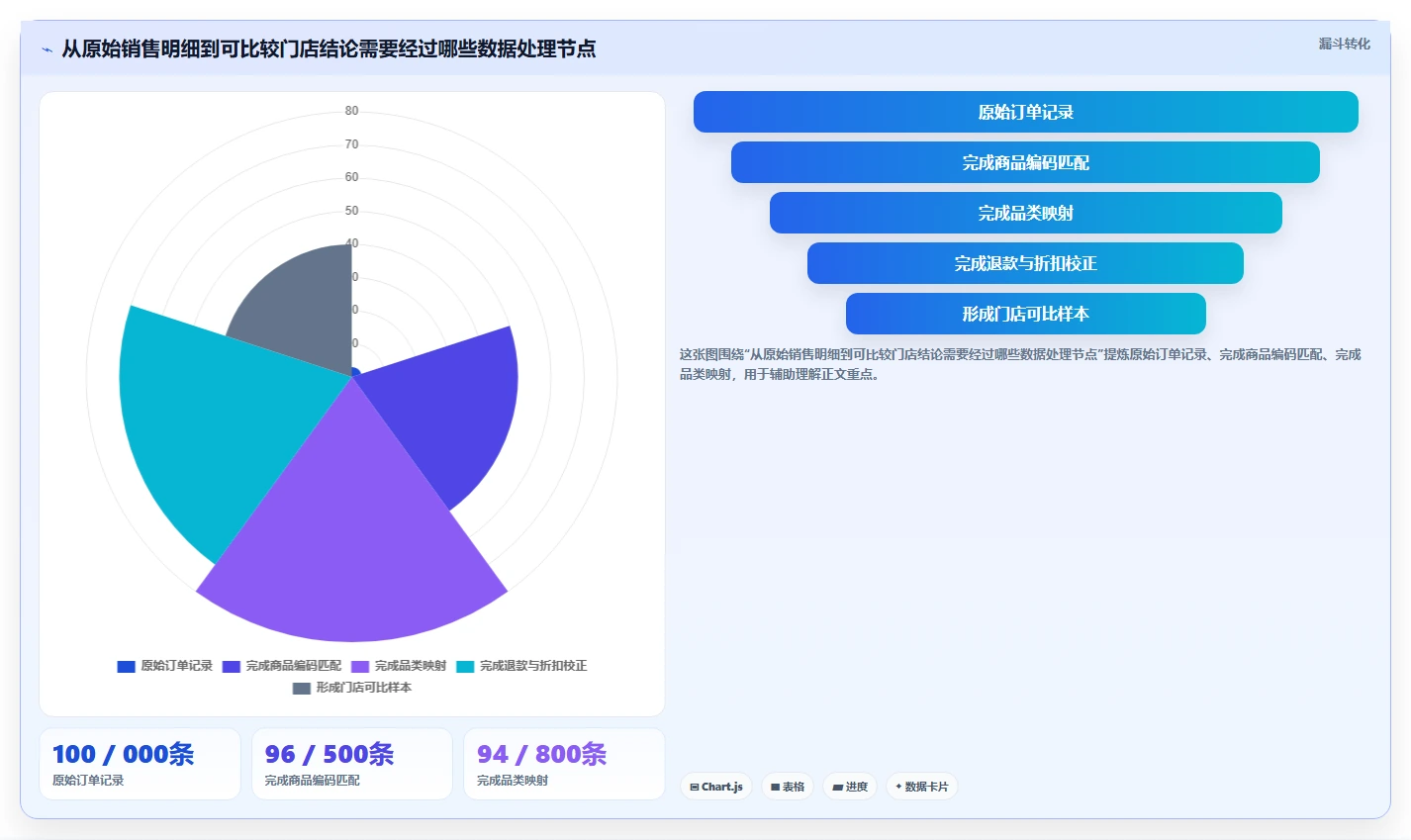Click the 漏斗转化 tag in the header
The image size is (1411, 840).
point(1344,44)
